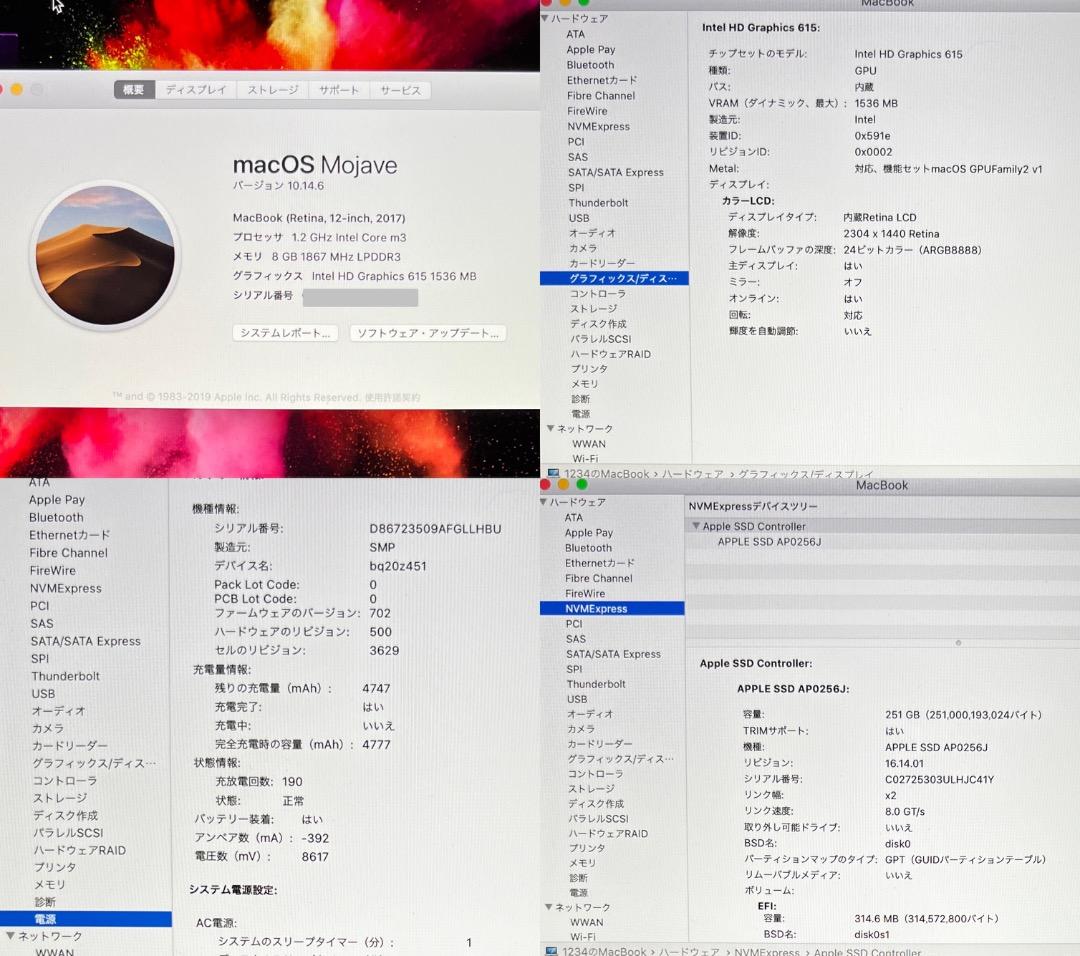
Task: Switch to the ストレージ tab
Action: point(271,90)
